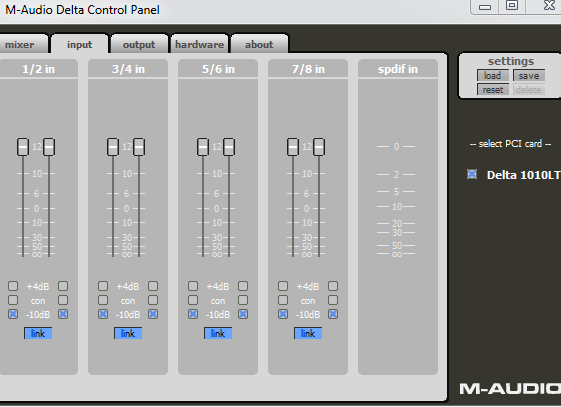
Task: Click the 5/6 in channel header
Action: click(x=218, y=69)
